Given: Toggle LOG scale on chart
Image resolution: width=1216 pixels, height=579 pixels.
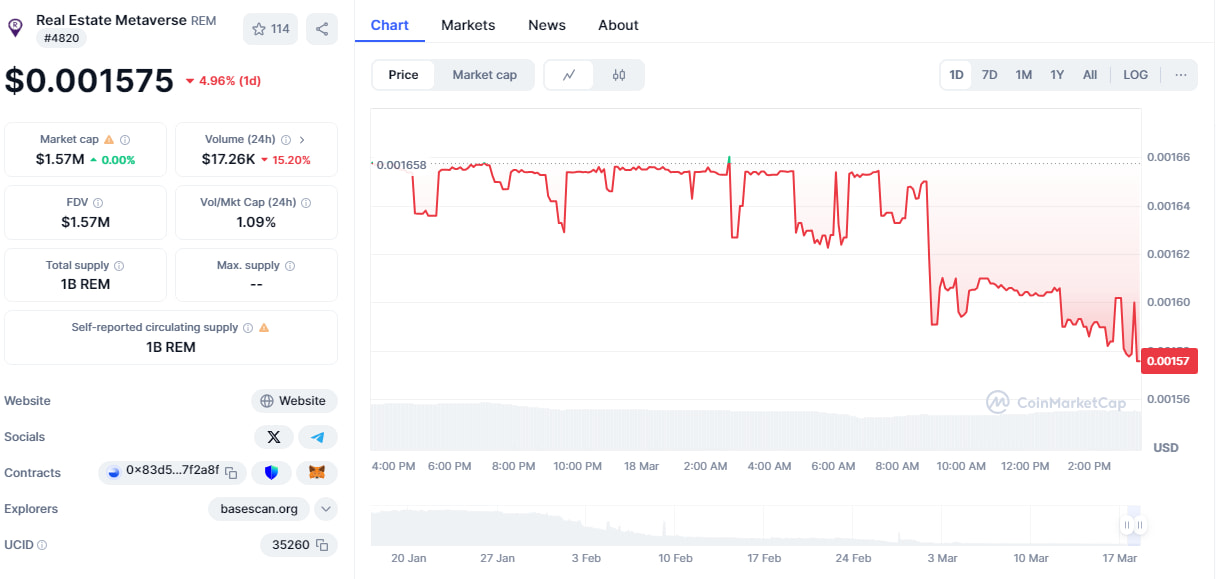Looking at the screenshot, I should click(1135, 75).
